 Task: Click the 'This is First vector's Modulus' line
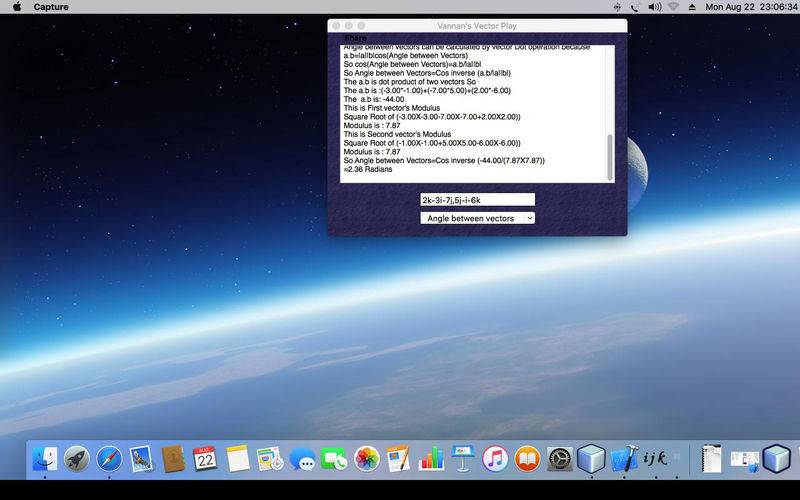[392, 108]
